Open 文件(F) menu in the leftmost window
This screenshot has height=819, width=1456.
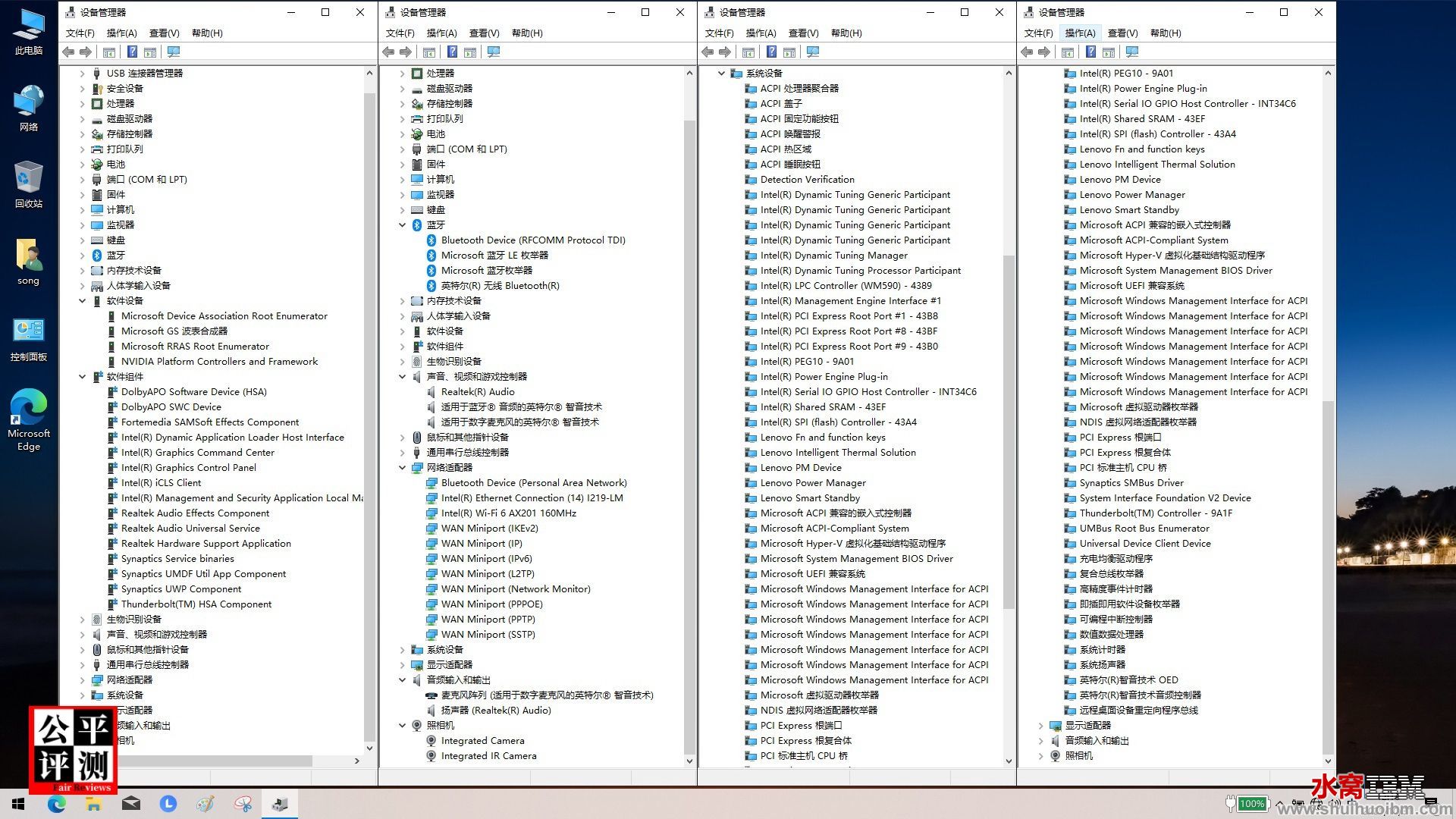(80, 33)
